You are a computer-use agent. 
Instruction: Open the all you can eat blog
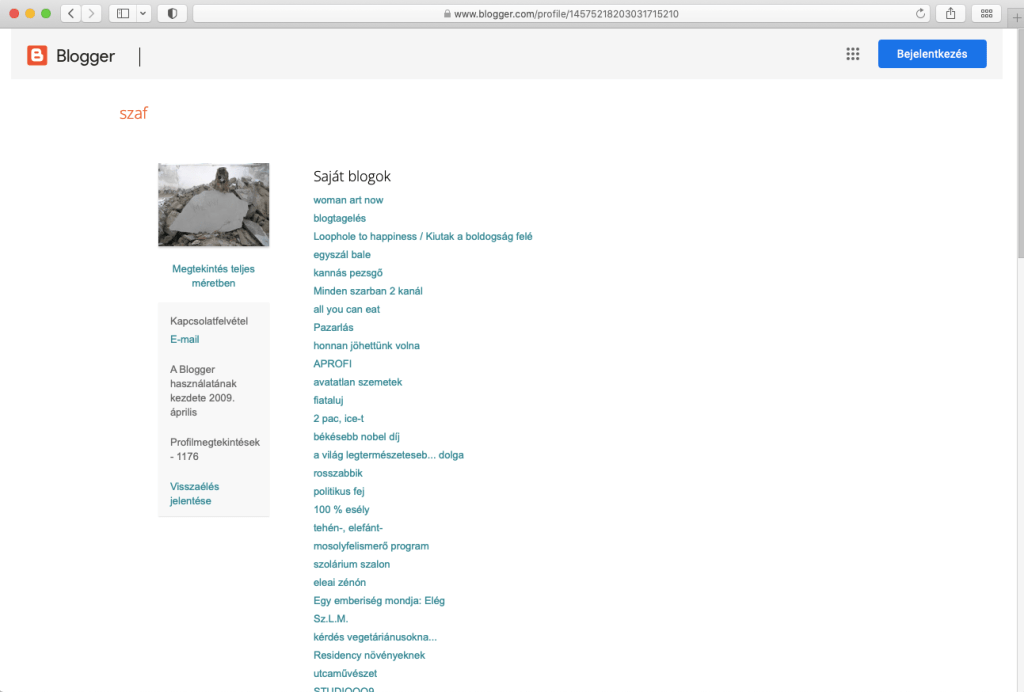346,309
